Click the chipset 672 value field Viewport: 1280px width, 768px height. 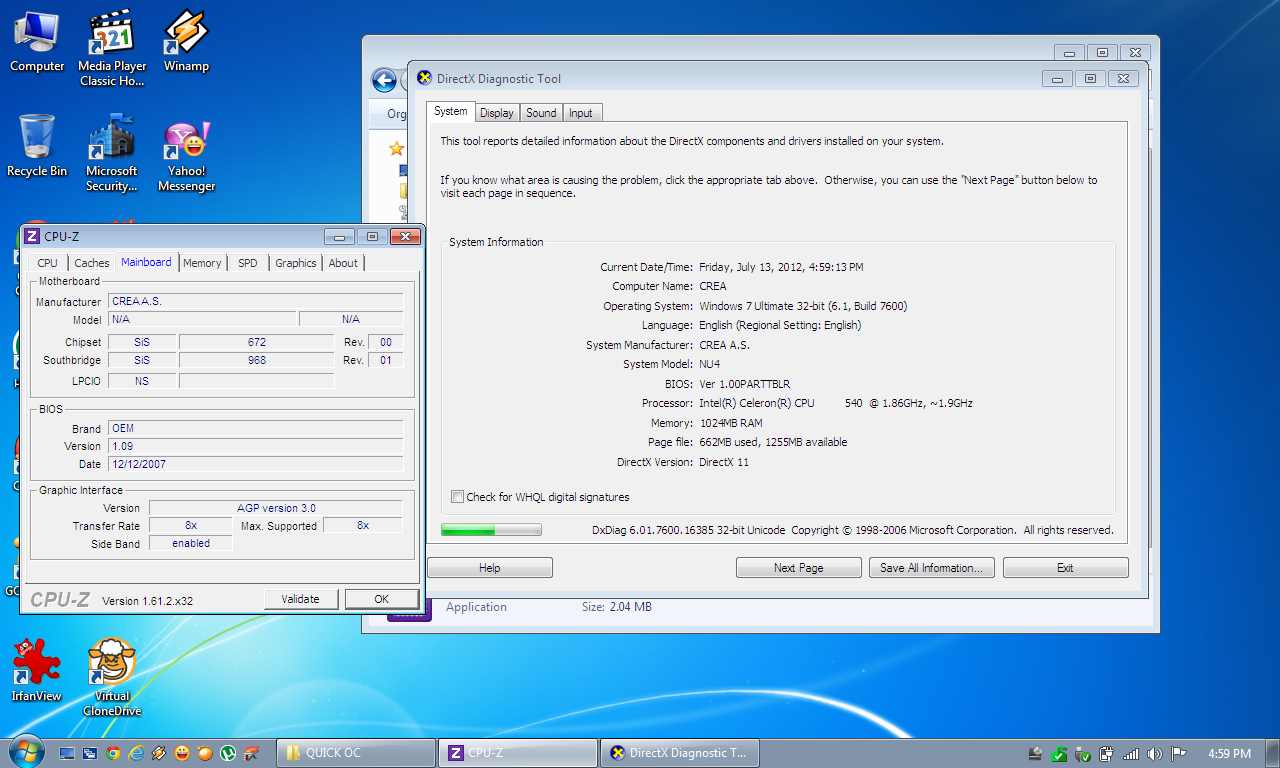[256, 342]
